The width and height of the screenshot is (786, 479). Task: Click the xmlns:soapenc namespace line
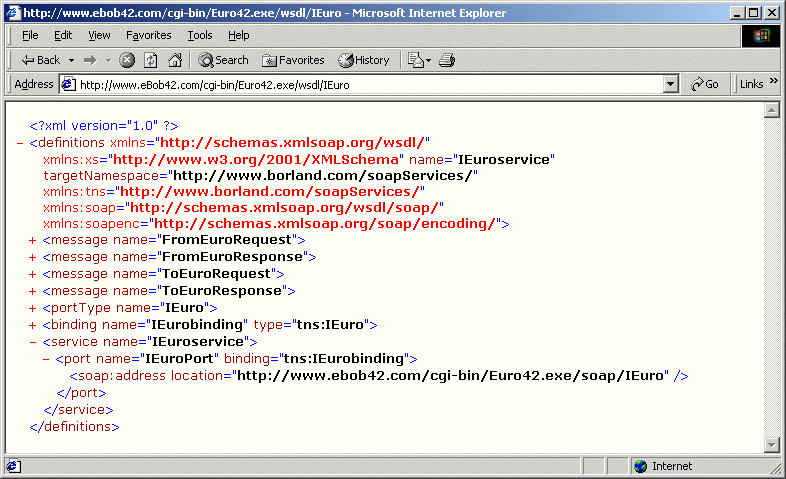(276, 224)
